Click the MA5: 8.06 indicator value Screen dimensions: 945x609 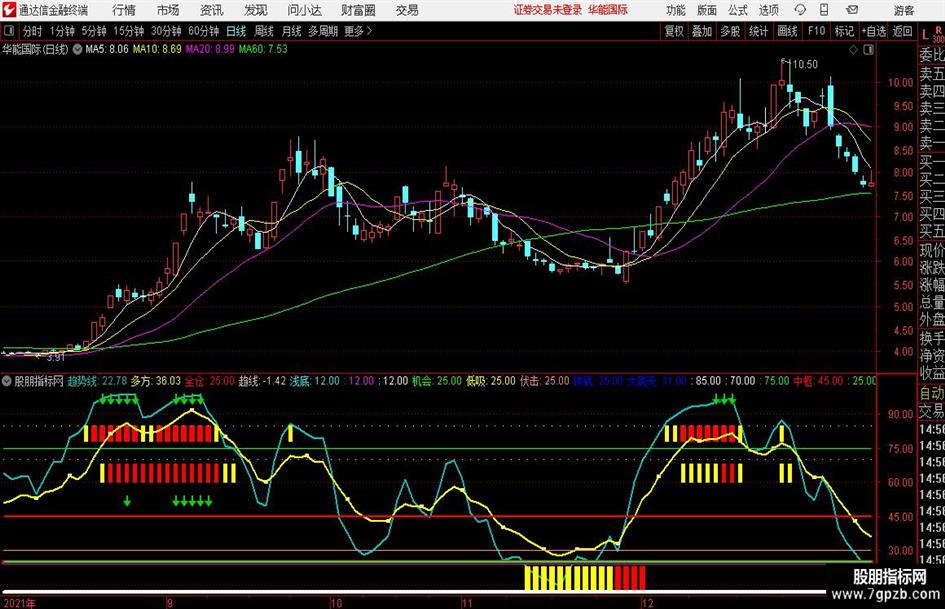[x=107, y=49]
